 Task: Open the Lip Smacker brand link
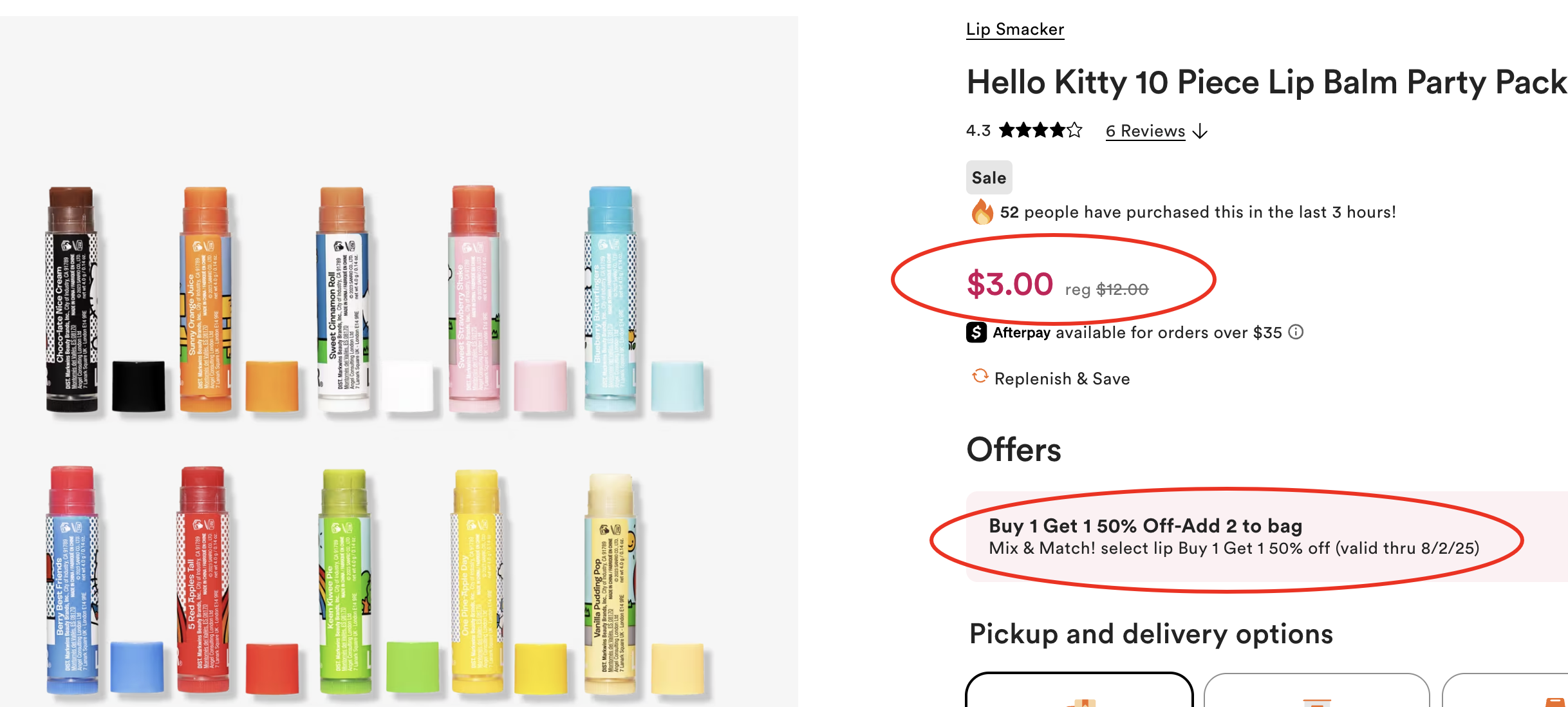point(1015,30)
